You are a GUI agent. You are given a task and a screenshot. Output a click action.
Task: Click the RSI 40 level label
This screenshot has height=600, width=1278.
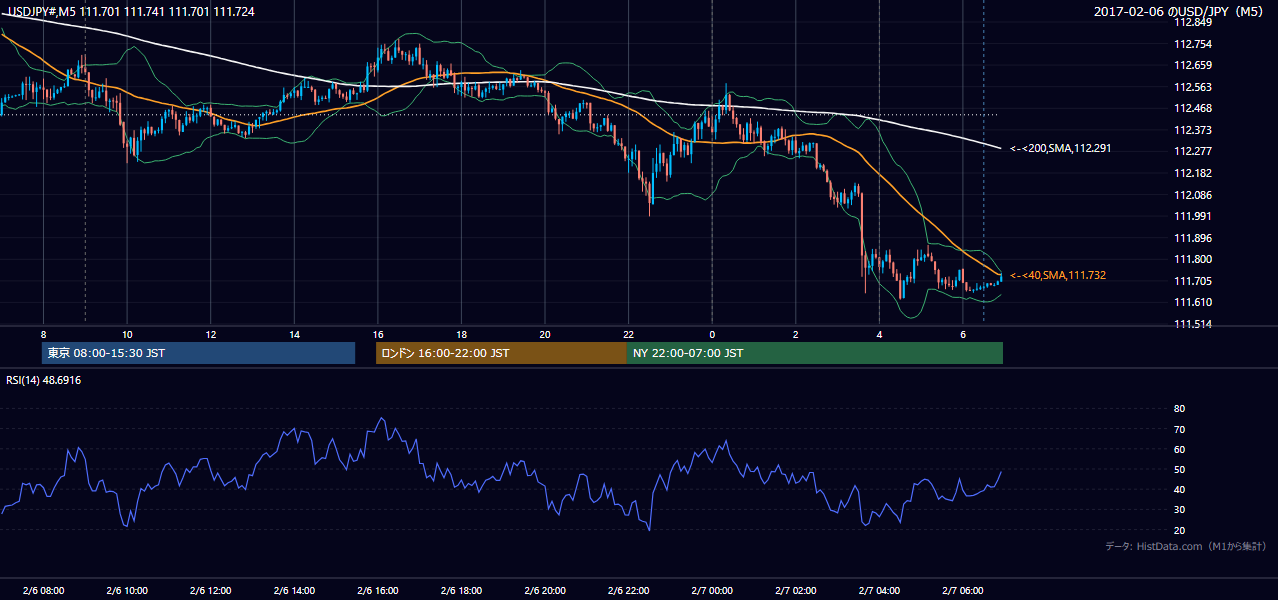[1179, 489]
